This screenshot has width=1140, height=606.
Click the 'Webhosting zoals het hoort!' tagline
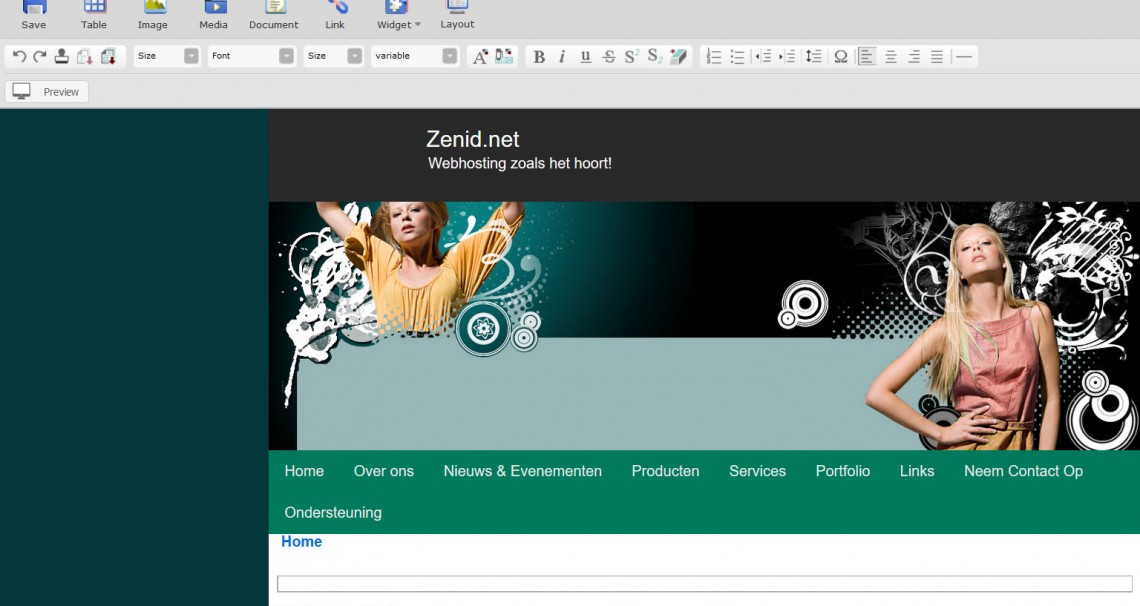[x=520, y=163]
